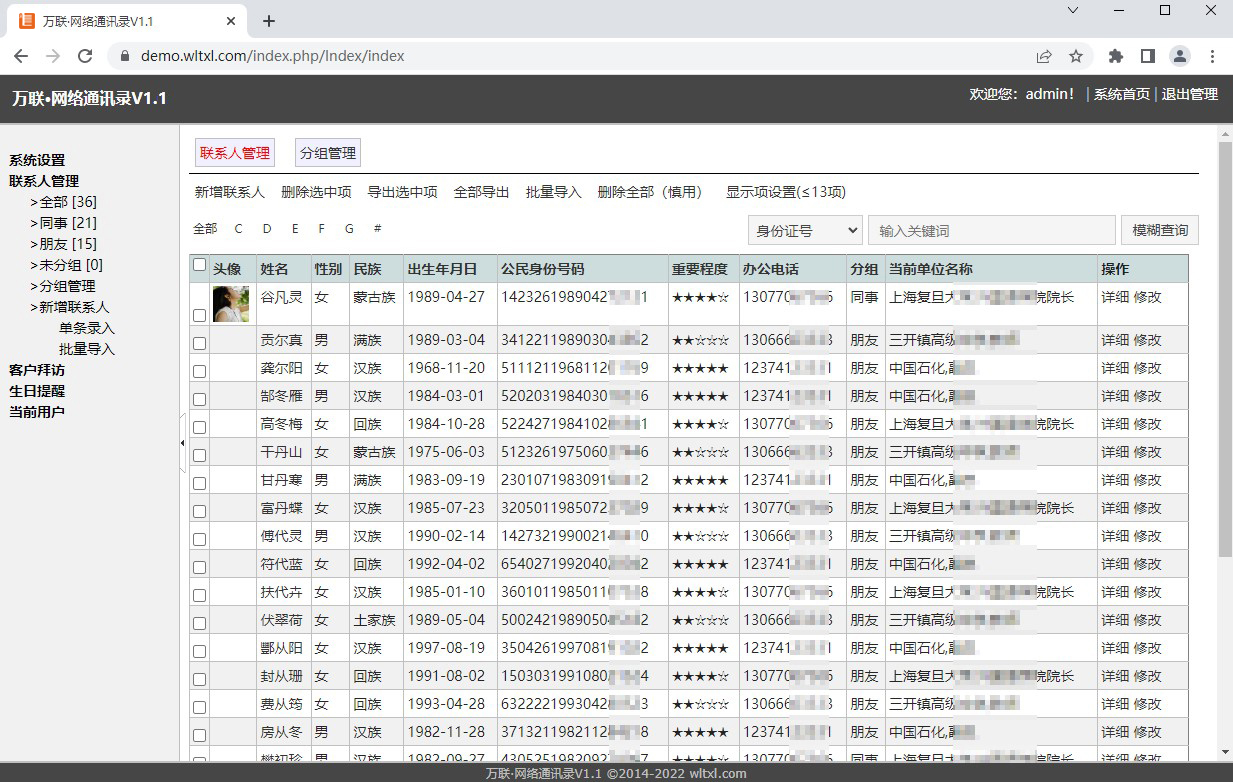The image size is (1233, 782).
Task: Export all contacts via 全部导出
Action: (x=481, y=191)
